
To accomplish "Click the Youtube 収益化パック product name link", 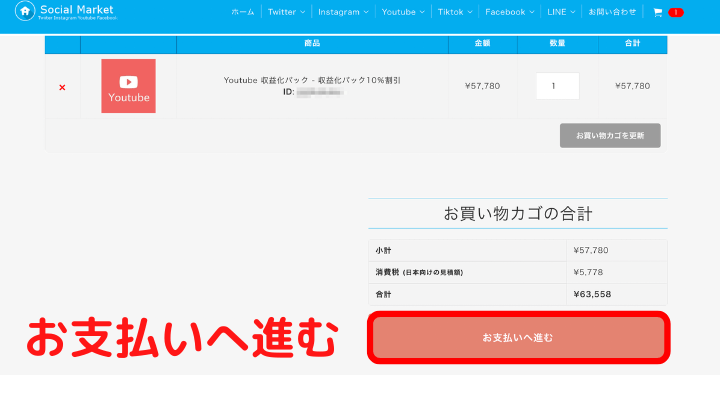I will pos(312,80).
